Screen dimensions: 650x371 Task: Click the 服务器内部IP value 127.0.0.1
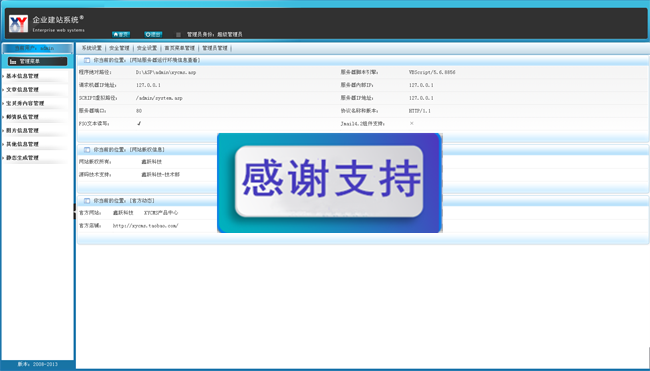point(421,85)
